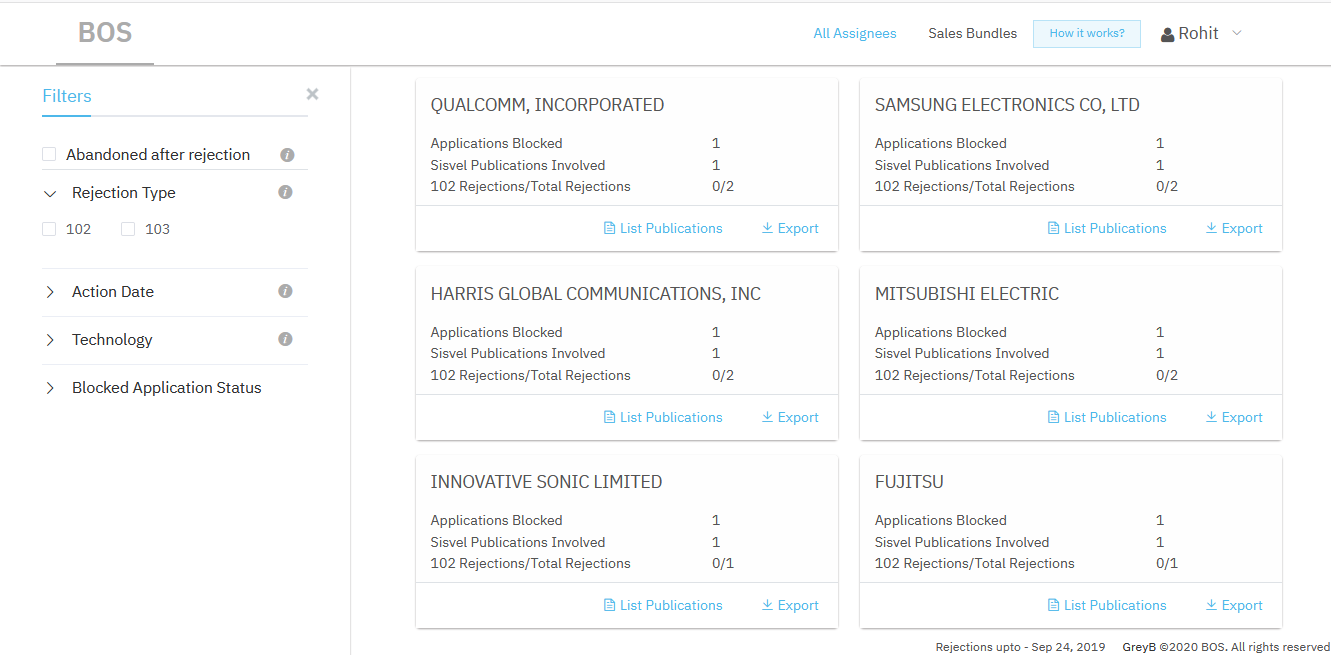Image resolution: width=1331 pixels, height=655 pixels.
Task: Check the 102 rejection type box
Action: click(x=49, y=229)
